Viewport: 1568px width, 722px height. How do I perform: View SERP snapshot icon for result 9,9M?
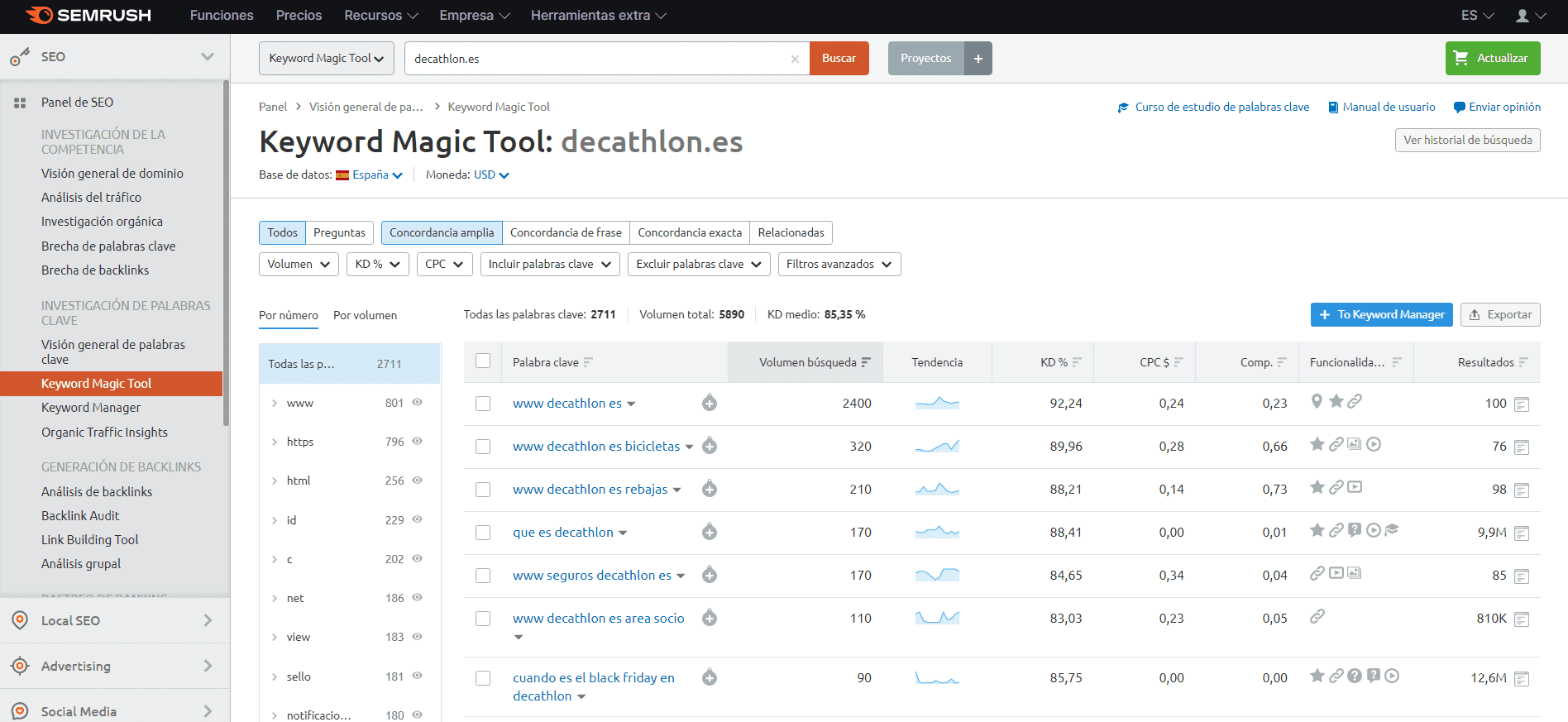coord(1522,533)
